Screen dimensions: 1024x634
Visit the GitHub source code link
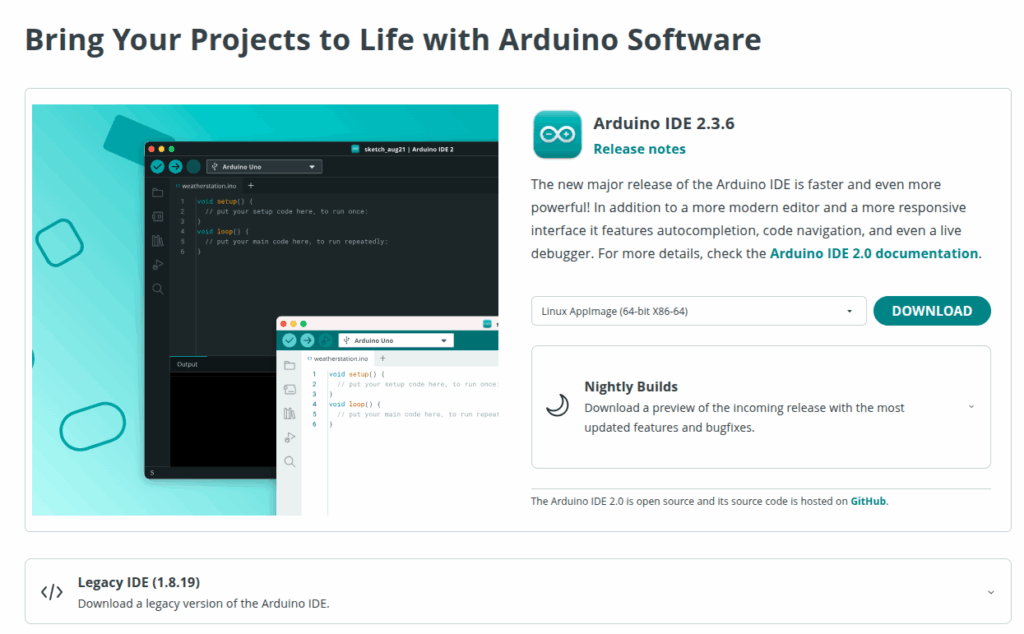point(868,501)
